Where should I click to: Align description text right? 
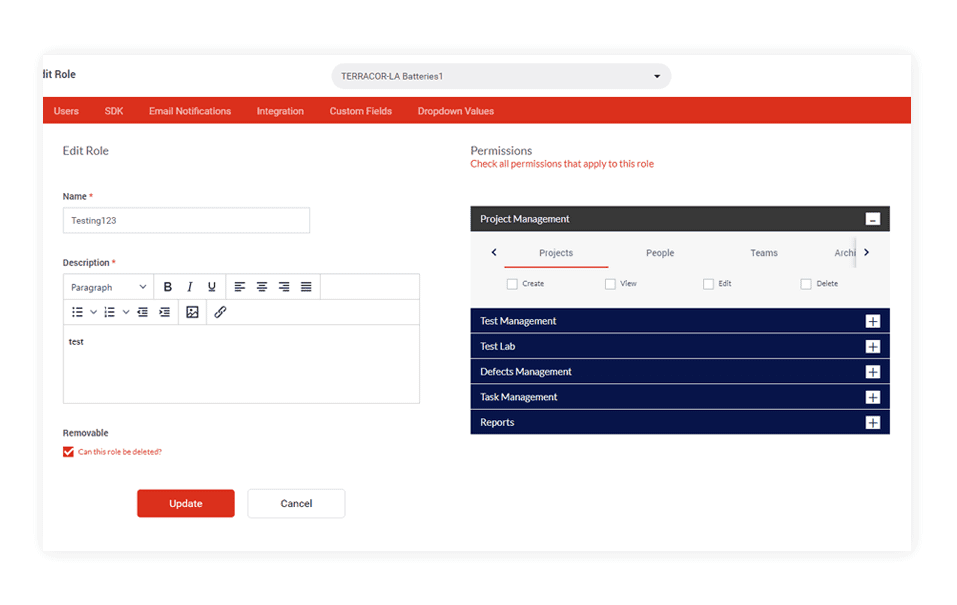click(x=284, y=287)
